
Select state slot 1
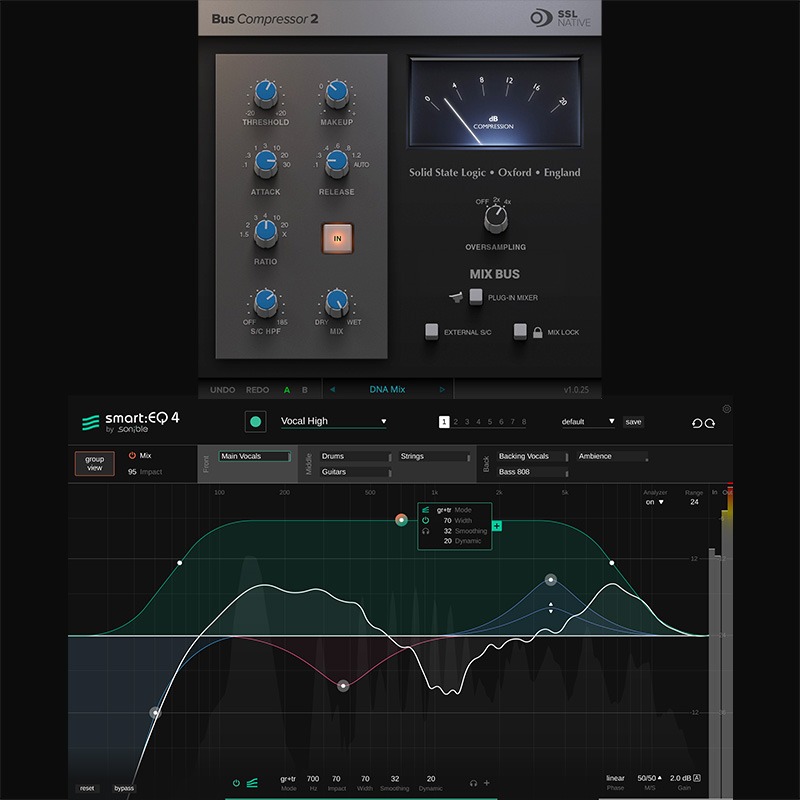point(444,421)
